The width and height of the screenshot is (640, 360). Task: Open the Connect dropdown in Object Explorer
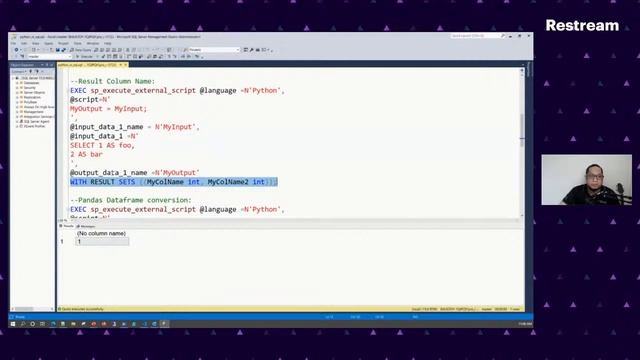19,71
